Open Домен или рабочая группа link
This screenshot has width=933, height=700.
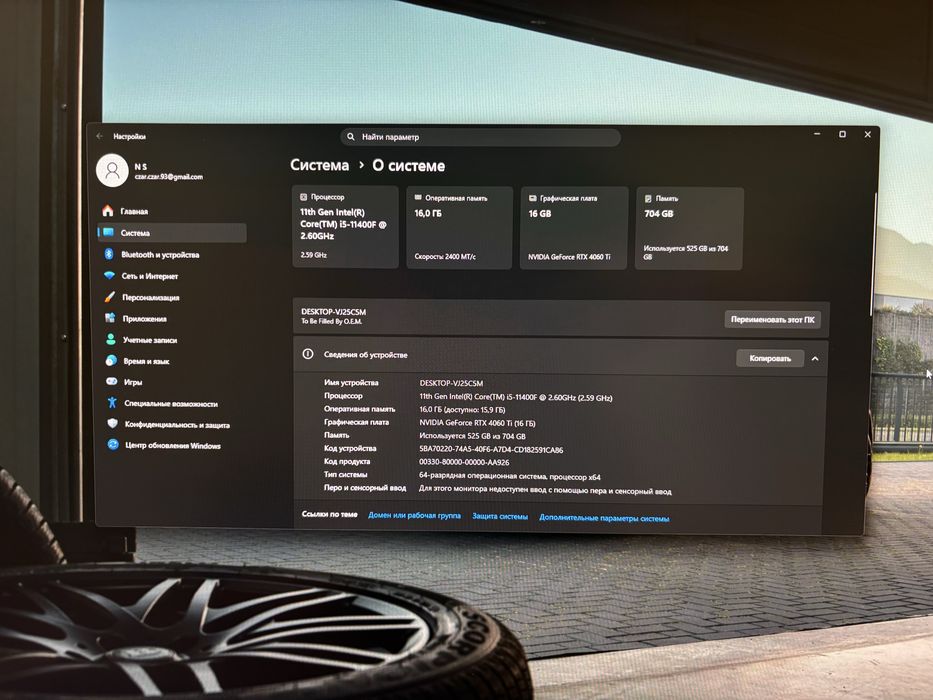[x=414, y=515]
